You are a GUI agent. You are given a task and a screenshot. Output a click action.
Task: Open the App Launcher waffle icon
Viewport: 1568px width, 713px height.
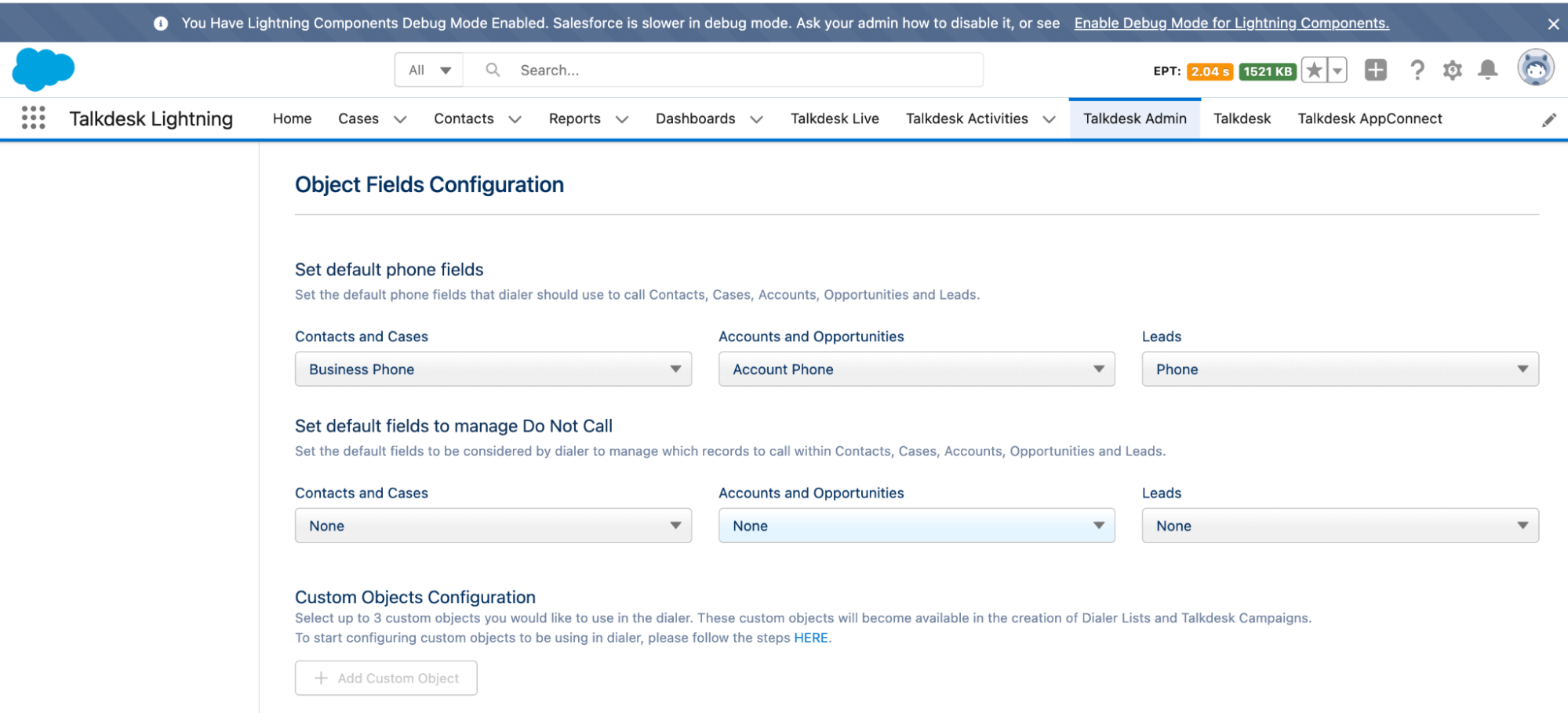click(33, 118)
